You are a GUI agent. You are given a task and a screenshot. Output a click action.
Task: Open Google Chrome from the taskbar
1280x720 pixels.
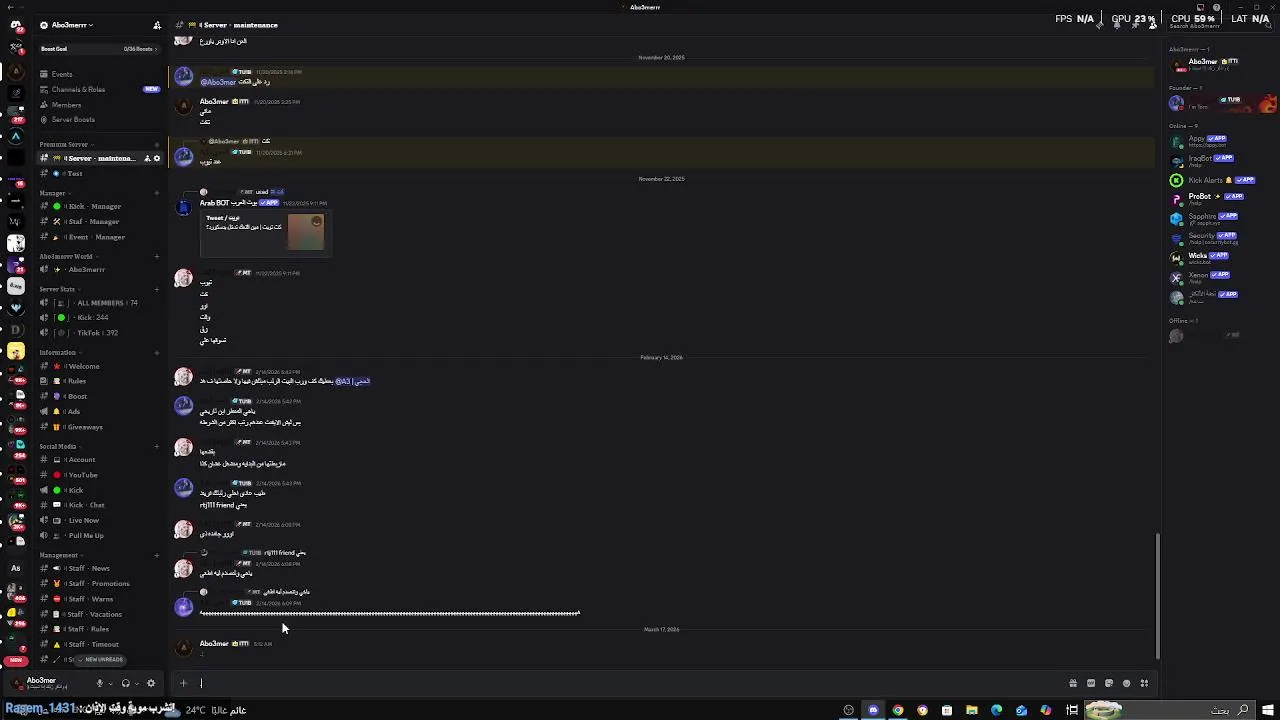(898, 710)
